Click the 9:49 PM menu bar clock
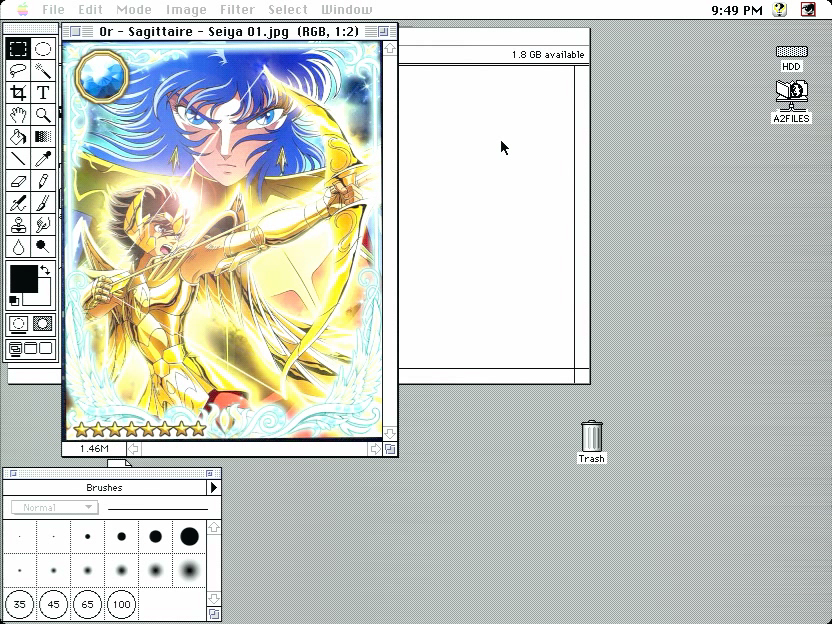Viewport: 832px width, 624px height. [x=736, y=10]
